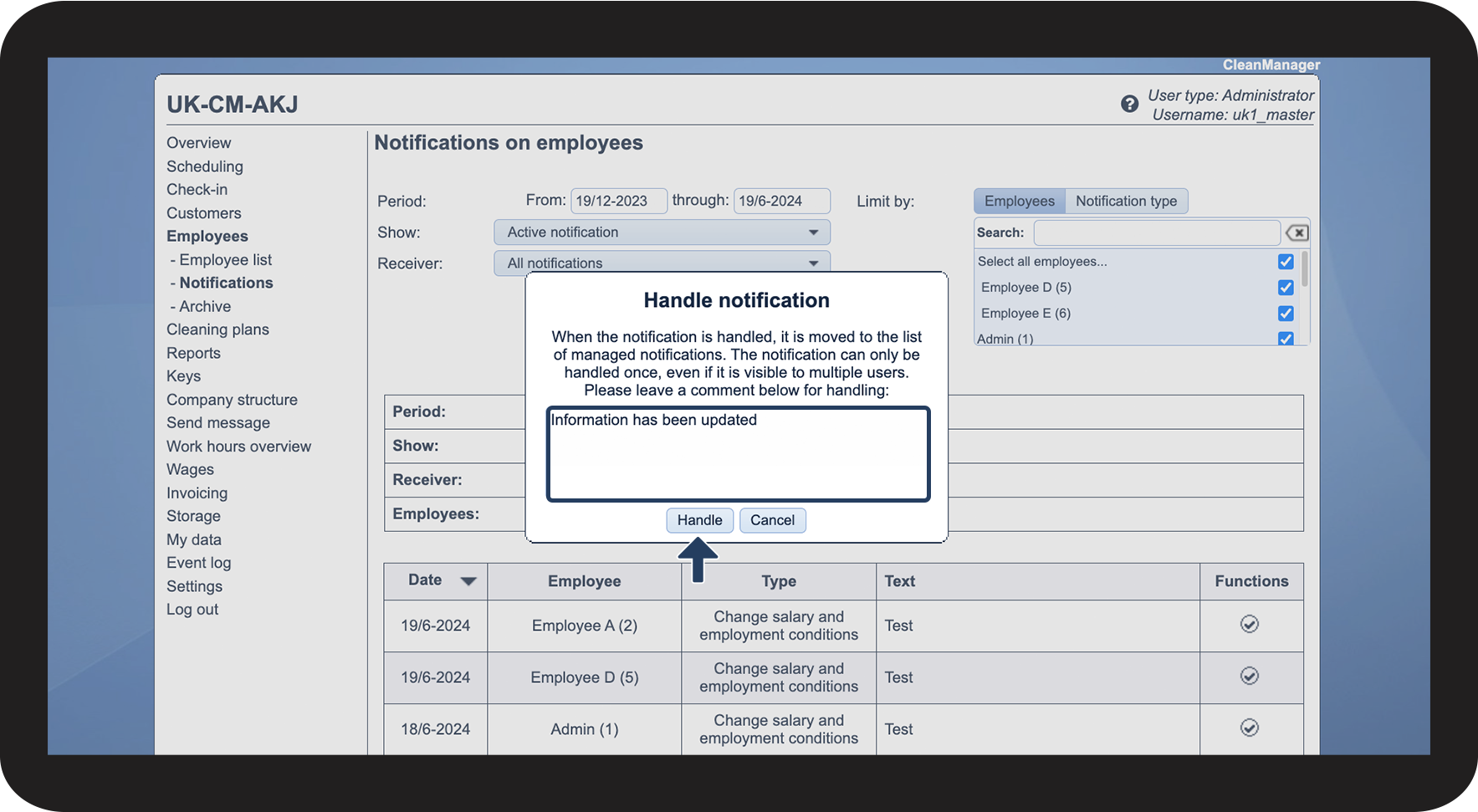Switch to the Notification type tab
The width and height of the screenshot is (1478, 812).
click(x=1126, y=202)
